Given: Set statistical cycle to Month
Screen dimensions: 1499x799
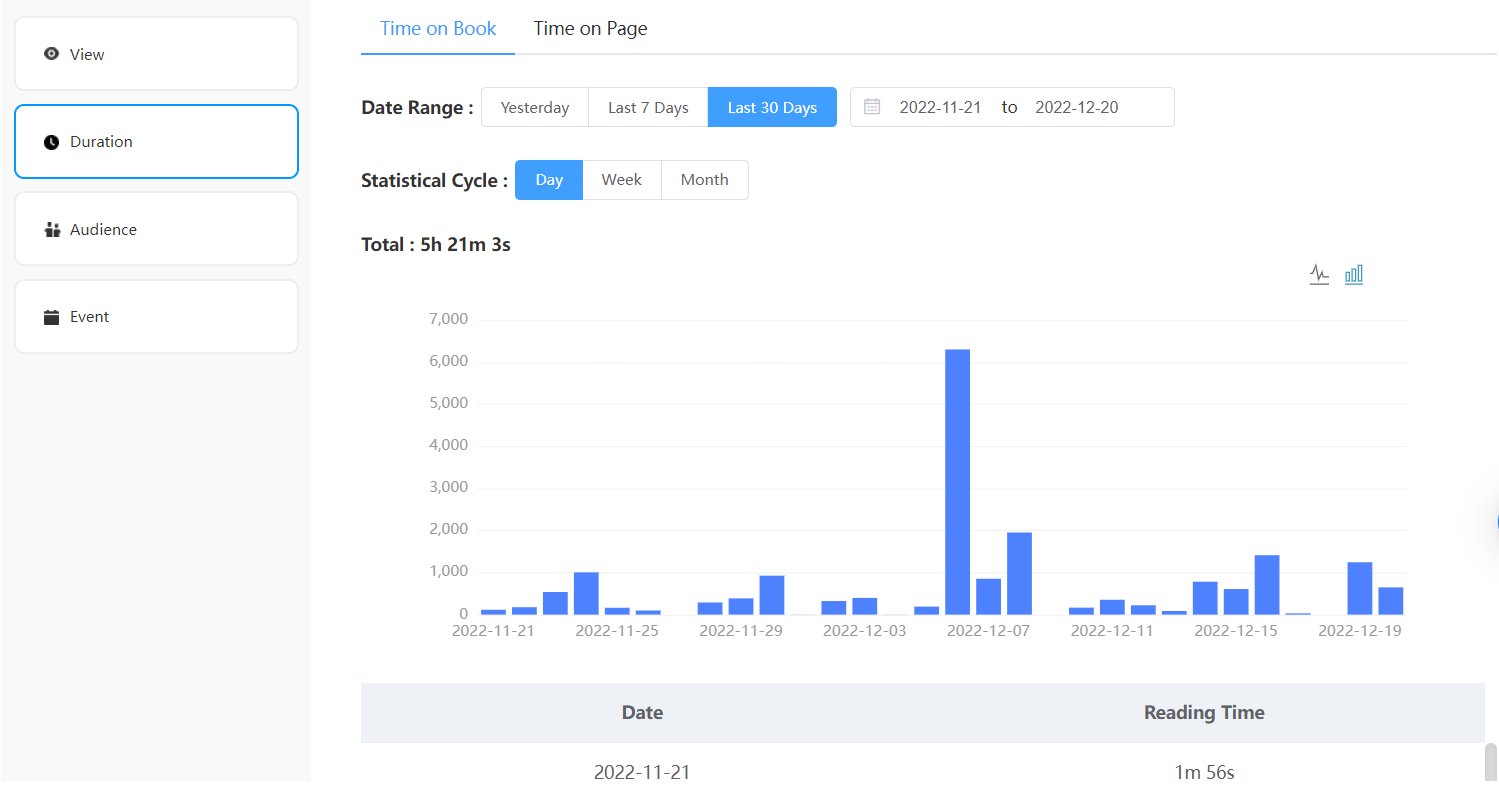Looking at the screenshot, I should coord(704,179).
